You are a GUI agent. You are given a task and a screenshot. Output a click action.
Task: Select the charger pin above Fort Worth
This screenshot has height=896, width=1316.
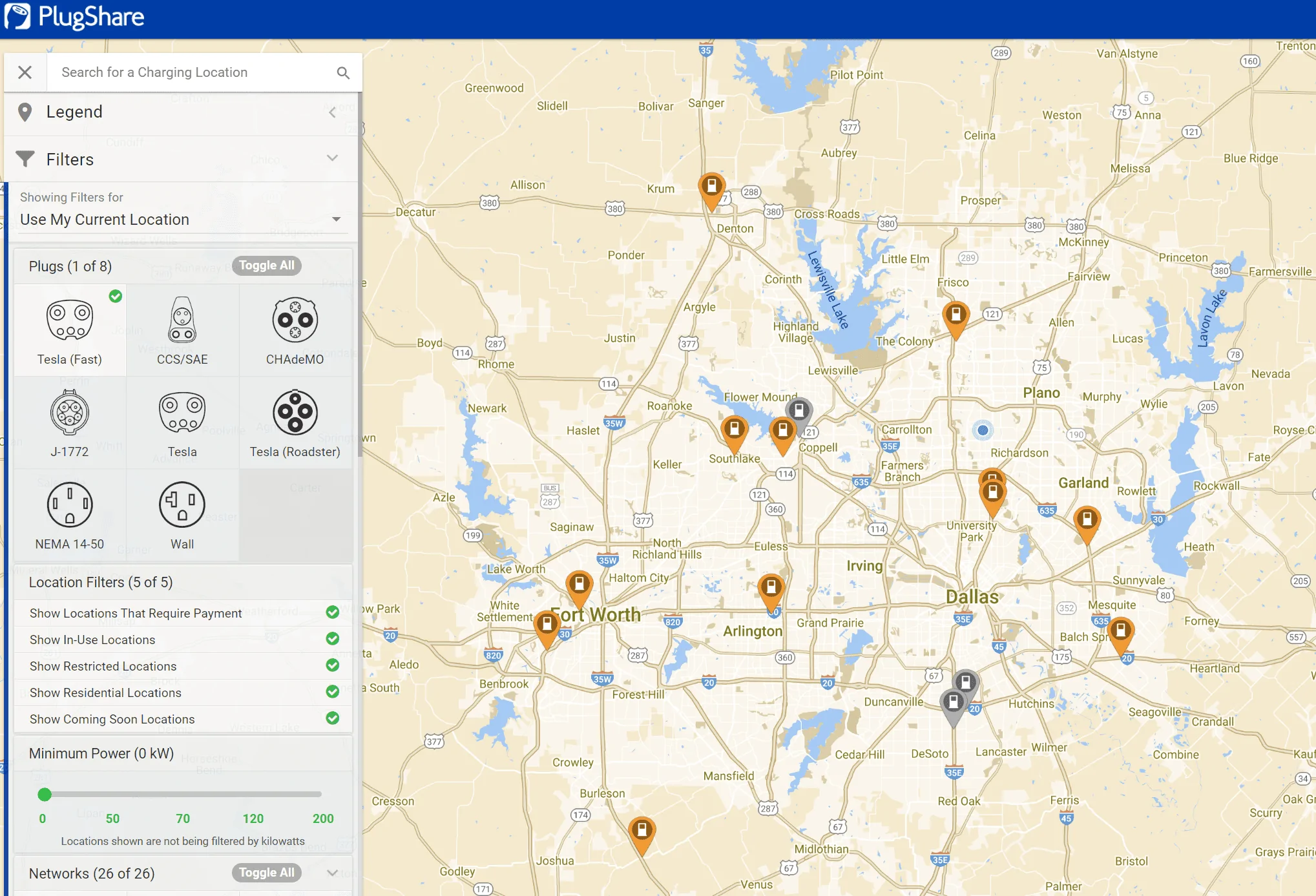click(580, 590)
